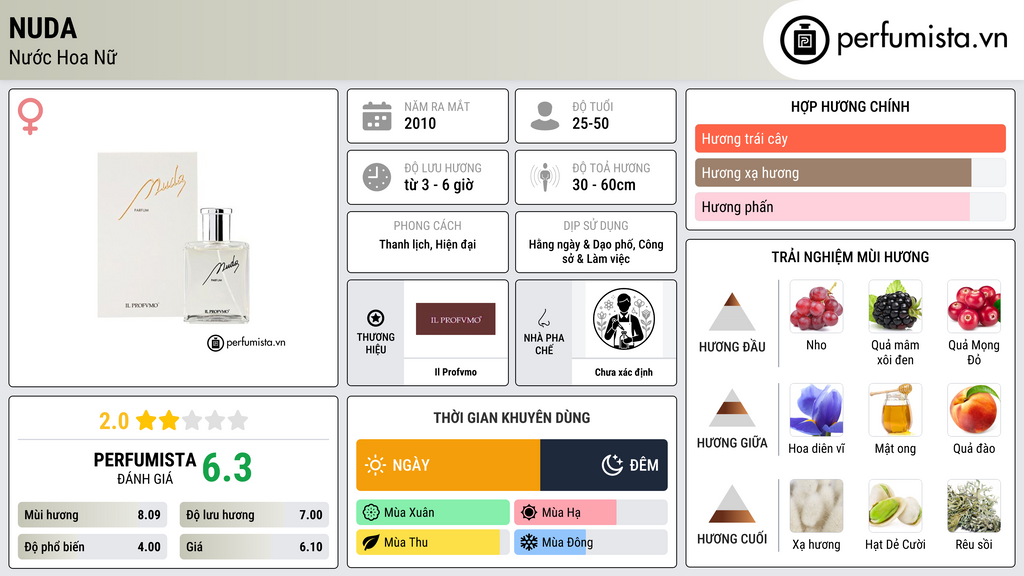1024x576 pixels.
Task: Click the Quả mâm xôi đen blackberry image
Action: coord(895,306)
